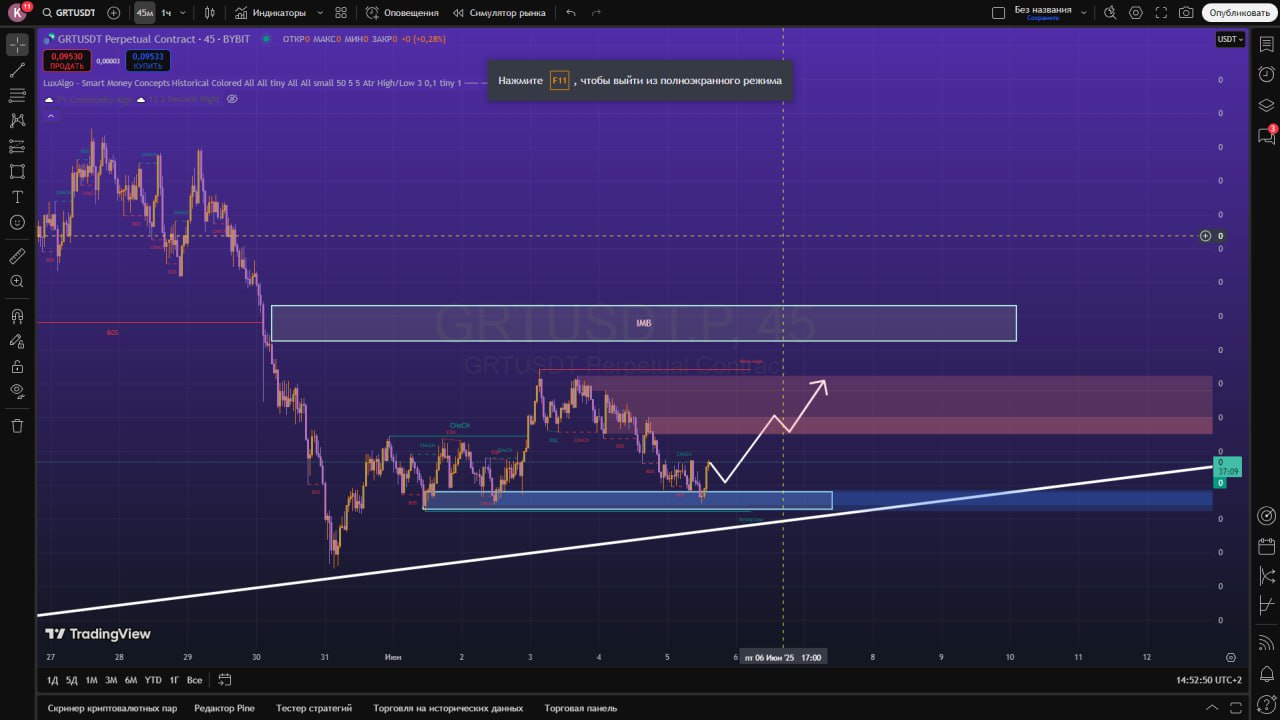This screenshot has width=1280, height=720.
Task: Open the favorite indicators dropdown arrow
Action: coord(319,13)
